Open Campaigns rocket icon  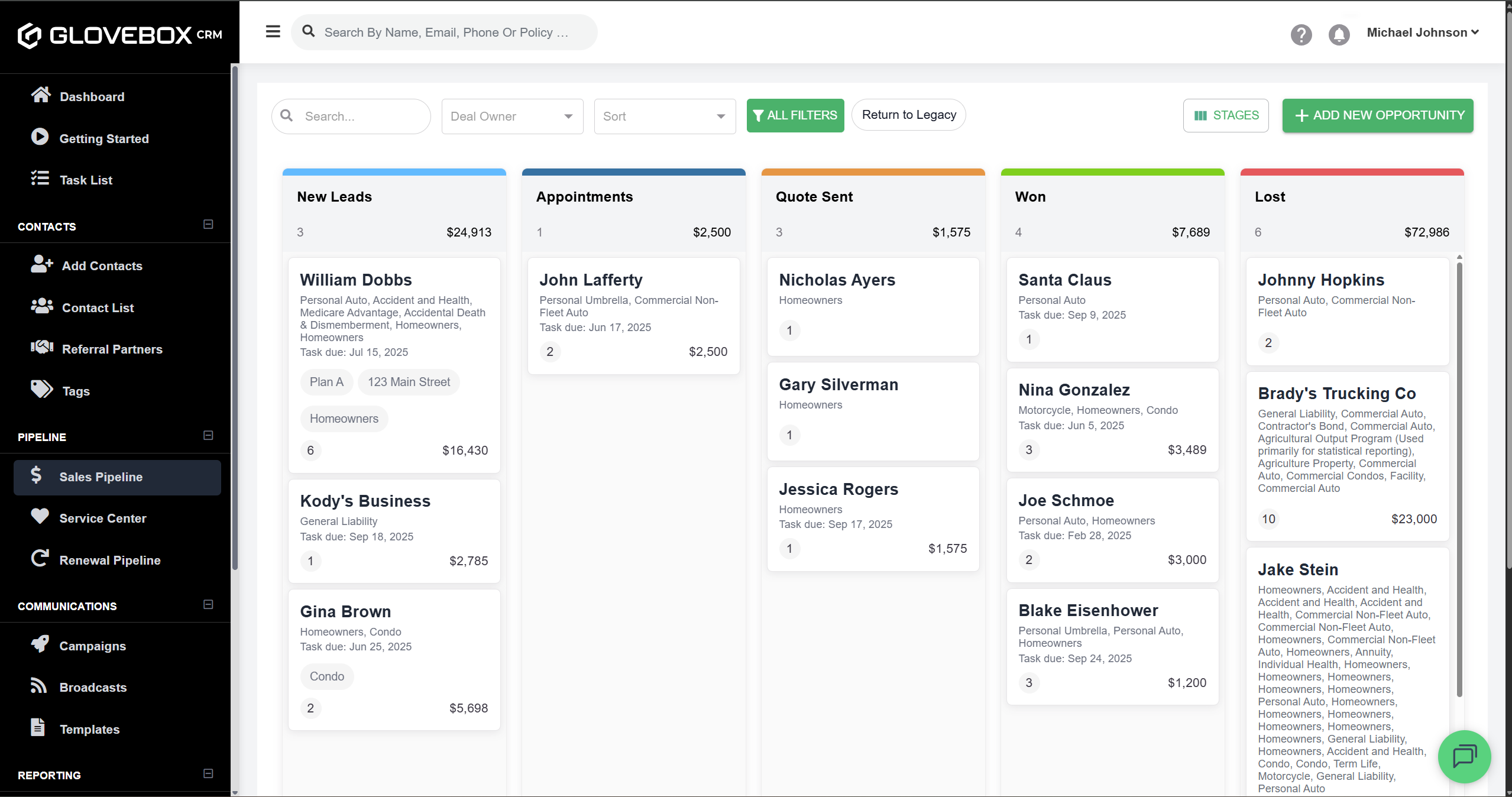pyautogui.click(x=40, y=644)
